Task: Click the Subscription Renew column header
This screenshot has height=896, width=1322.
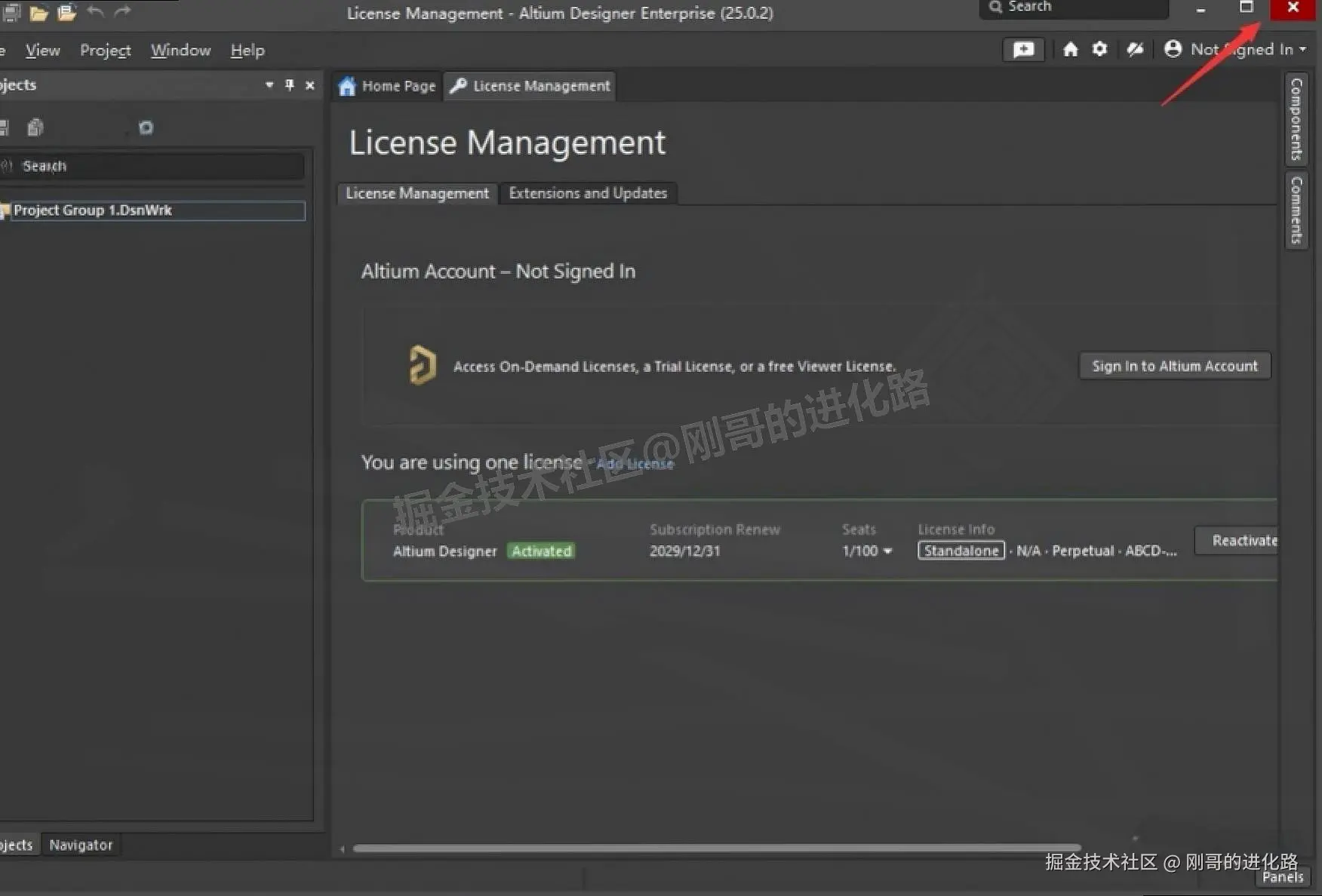Action: tap(715, 529)
